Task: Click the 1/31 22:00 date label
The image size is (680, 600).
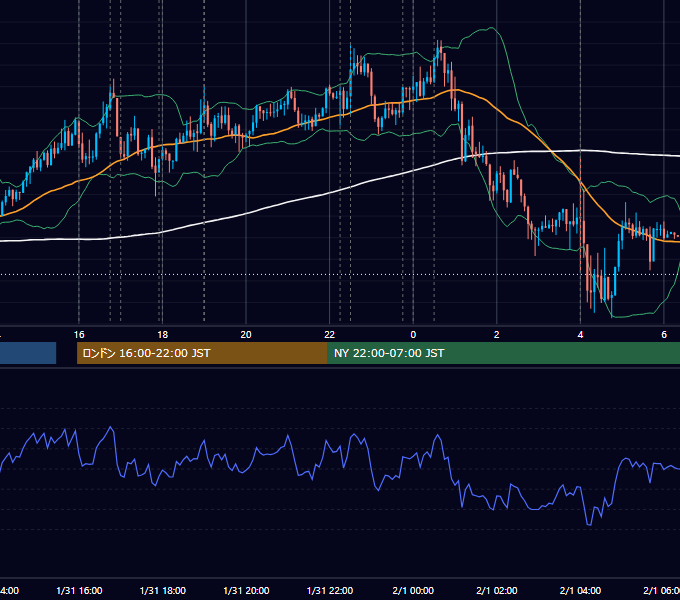Action: (x=330, y=590)
